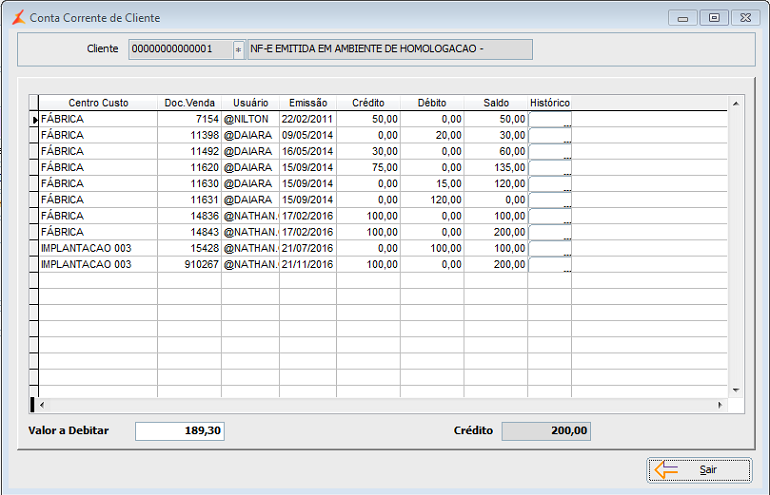This screenshot has height=495, width=770.
Task: Select doc number 7154 cell
Action: click(190, 119)
